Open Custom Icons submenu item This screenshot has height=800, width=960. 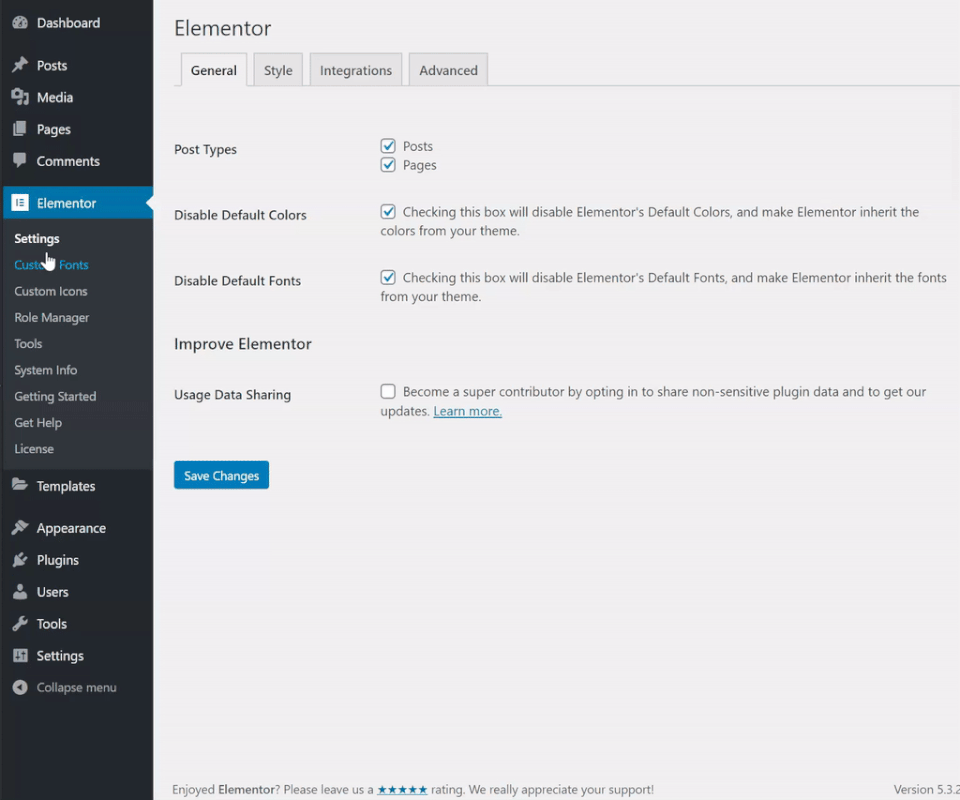(x=51, y=291)
